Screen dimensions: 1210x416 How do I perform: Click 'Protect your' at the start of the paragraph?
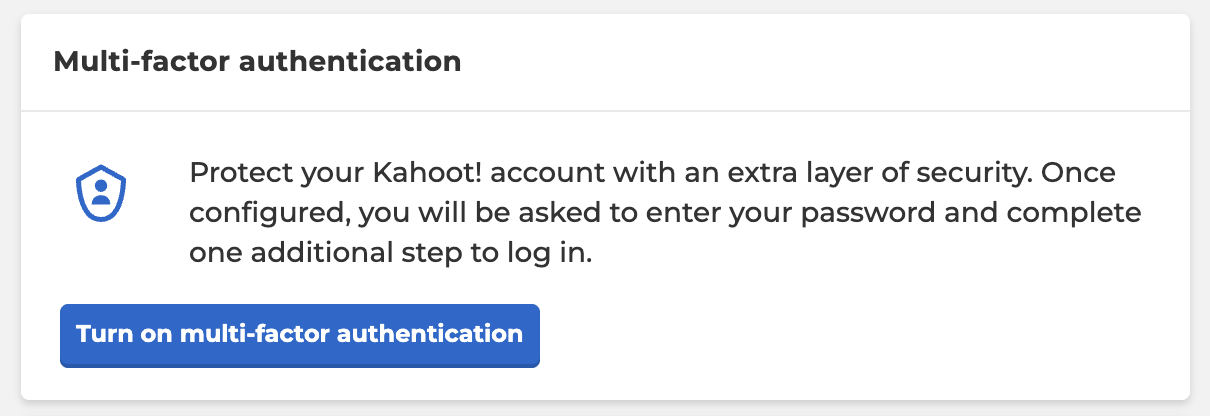coord(277,175)
